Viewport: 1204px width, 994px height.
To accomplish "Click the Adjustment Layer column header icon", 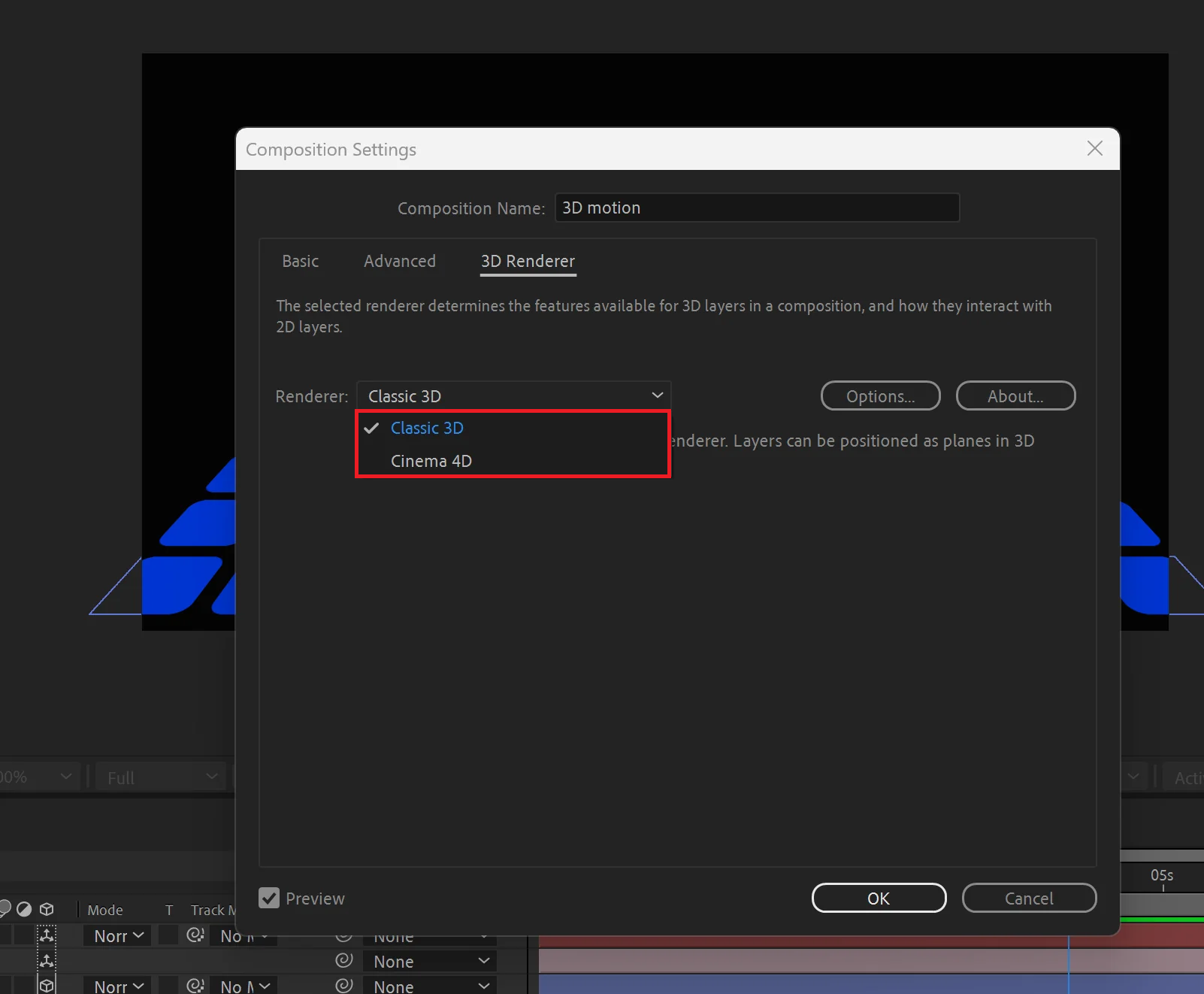I will pos(24,909).
